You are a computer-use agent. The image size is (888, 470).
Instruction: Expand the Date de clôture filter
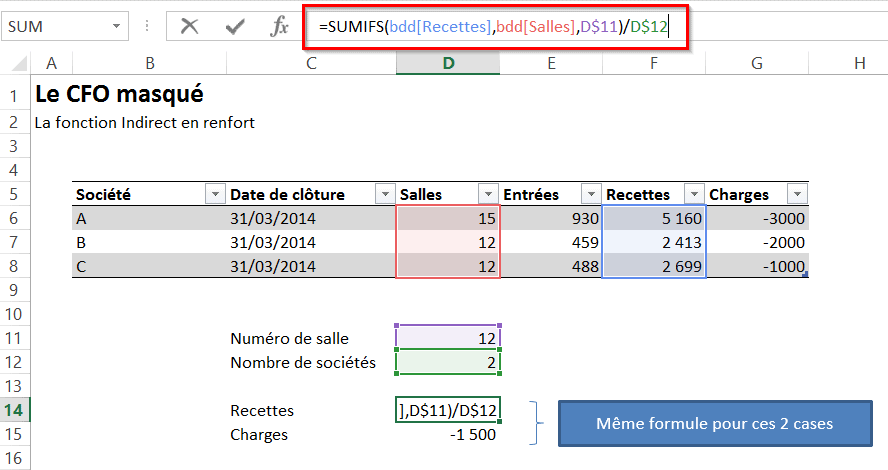pos(383,194)
